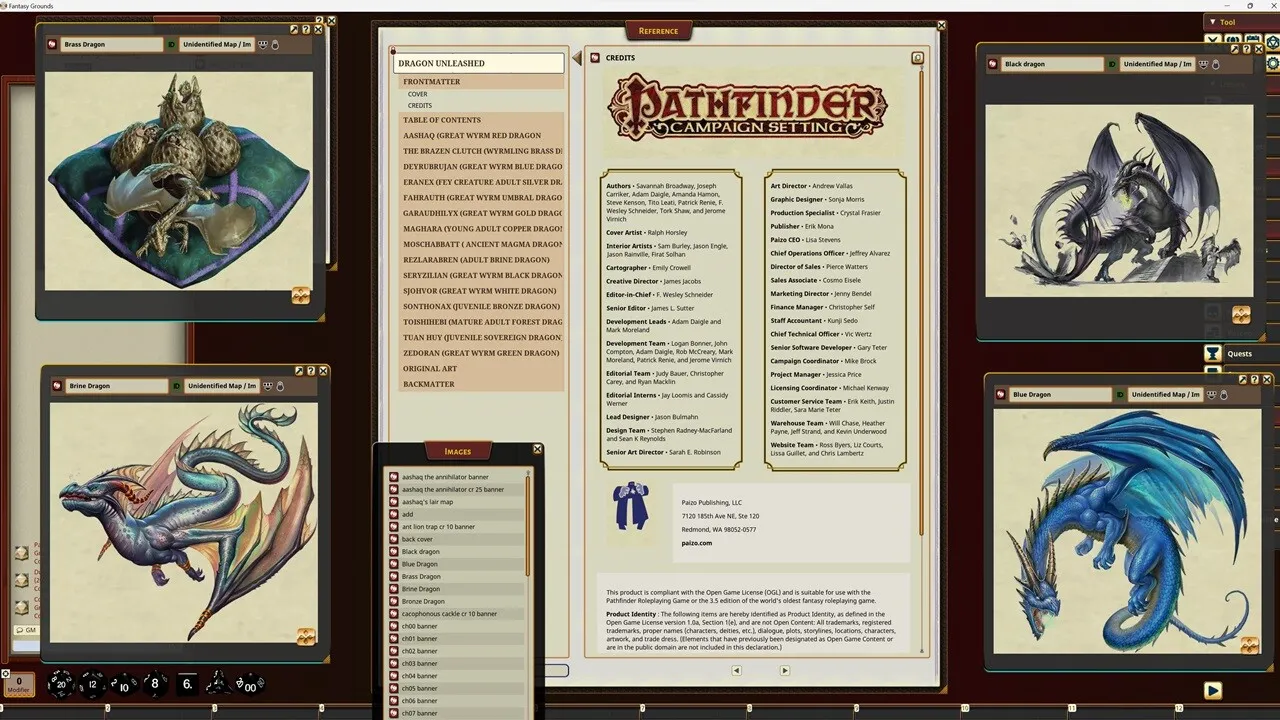
Task: Expand ORIGINAL ART chapter
Action: pyautogui.click(x=482, y=368)
